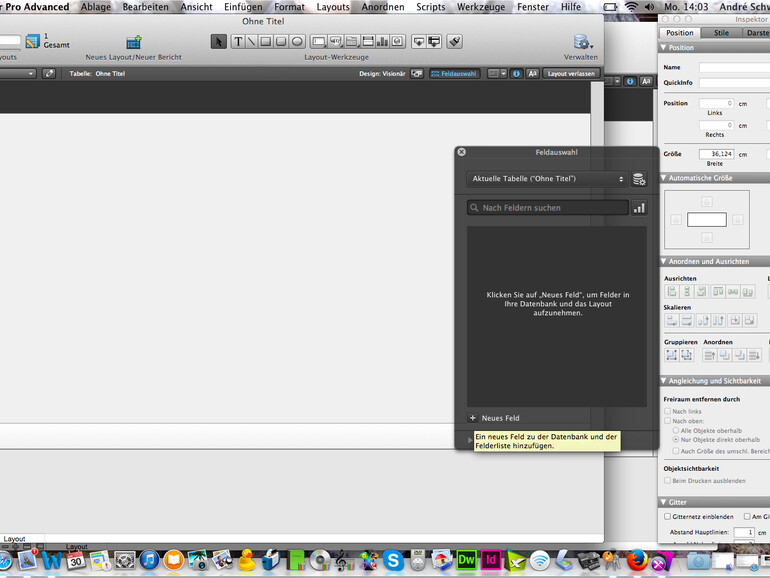Check Auch Größe des umschl. Bereichs
Screen dimensions: 770x578
(676, 451)
